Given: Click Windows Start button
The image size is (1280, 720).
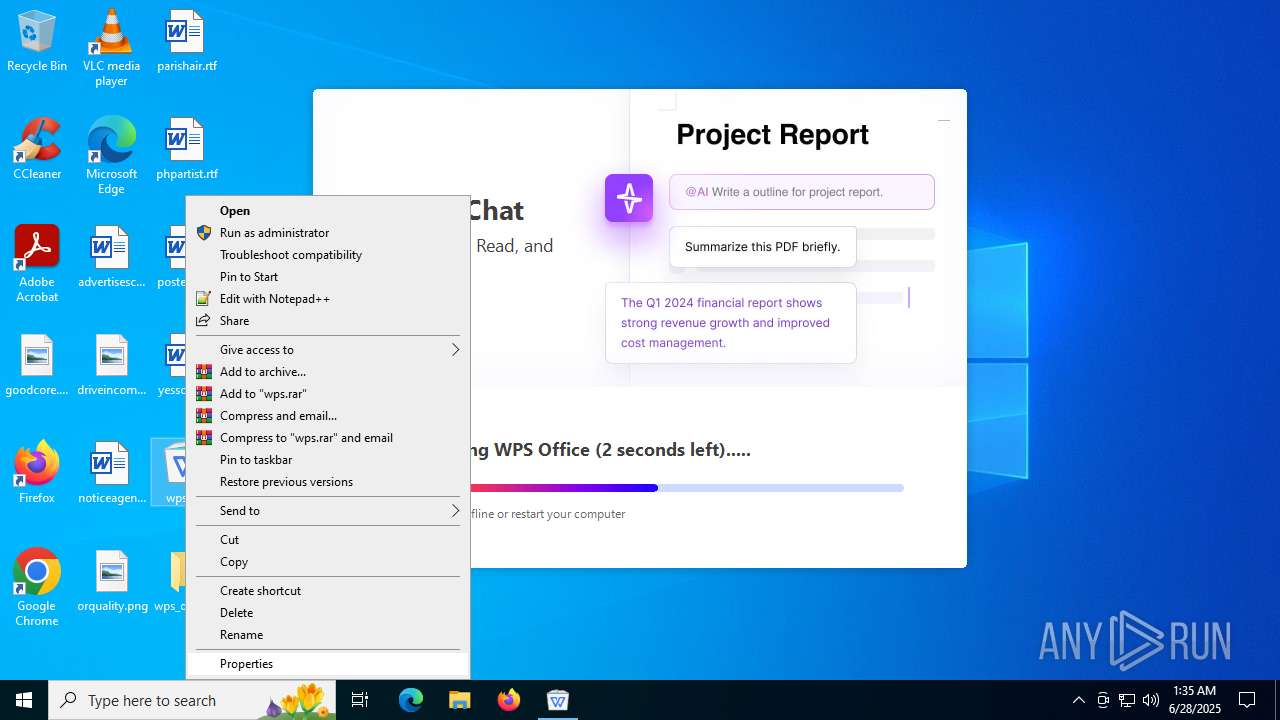Looking at the screenshot, I should (x=24, y=700).
